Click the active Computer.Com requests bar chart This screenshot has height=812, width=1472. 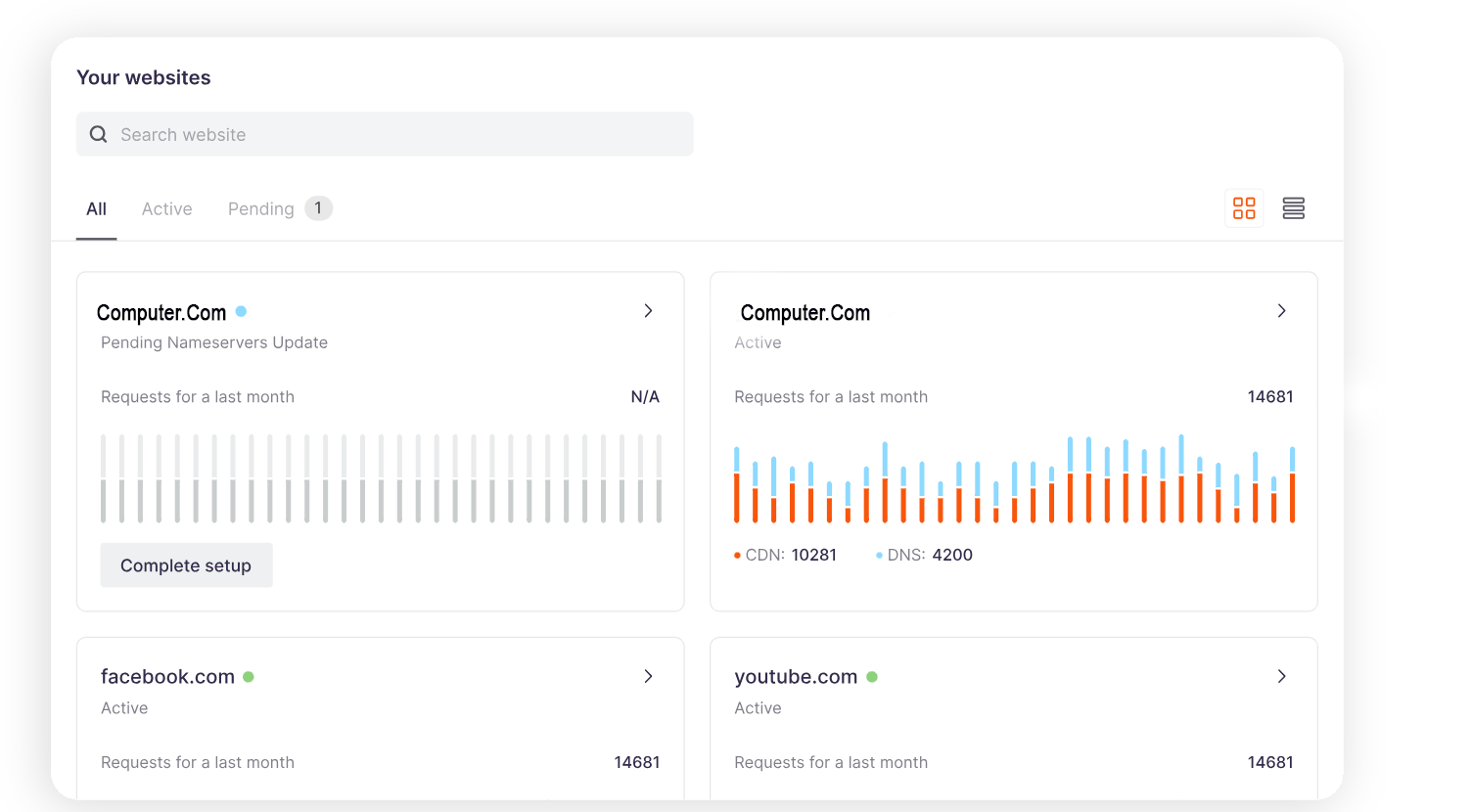(1013, 480)
